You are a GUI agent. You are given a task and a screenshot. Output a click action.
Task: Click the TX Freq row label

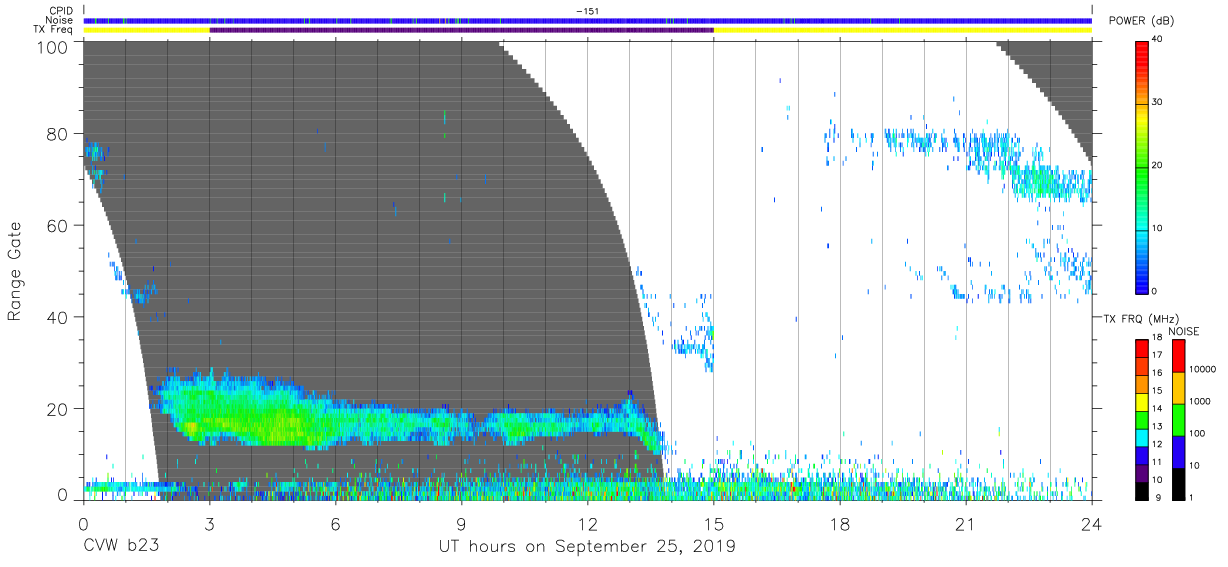(55, 29)
